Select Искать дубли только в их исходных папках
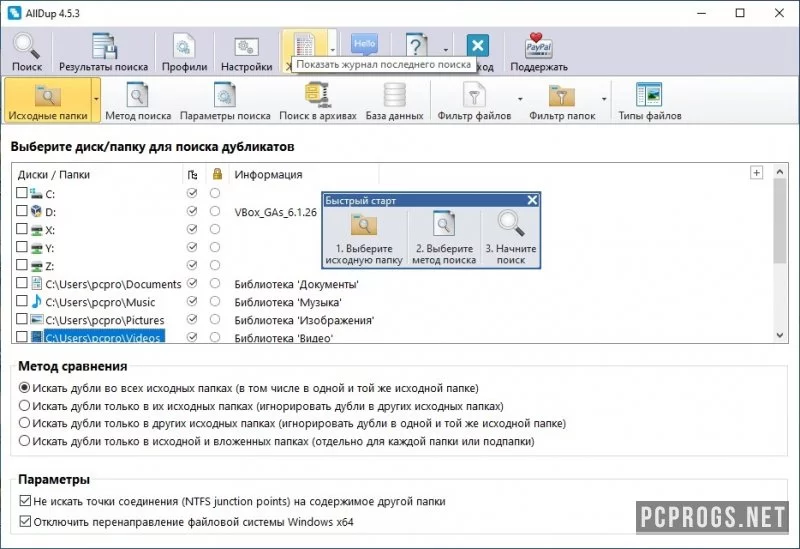 click(261, 406)
